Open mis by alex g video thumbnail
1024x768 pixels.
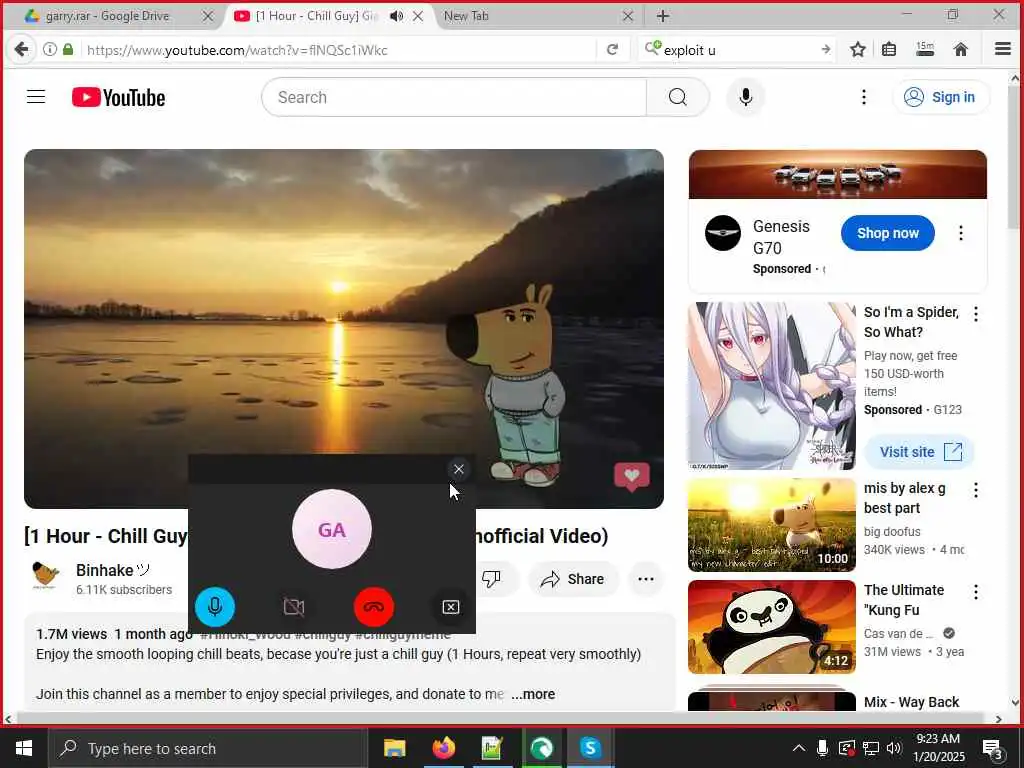771,525
